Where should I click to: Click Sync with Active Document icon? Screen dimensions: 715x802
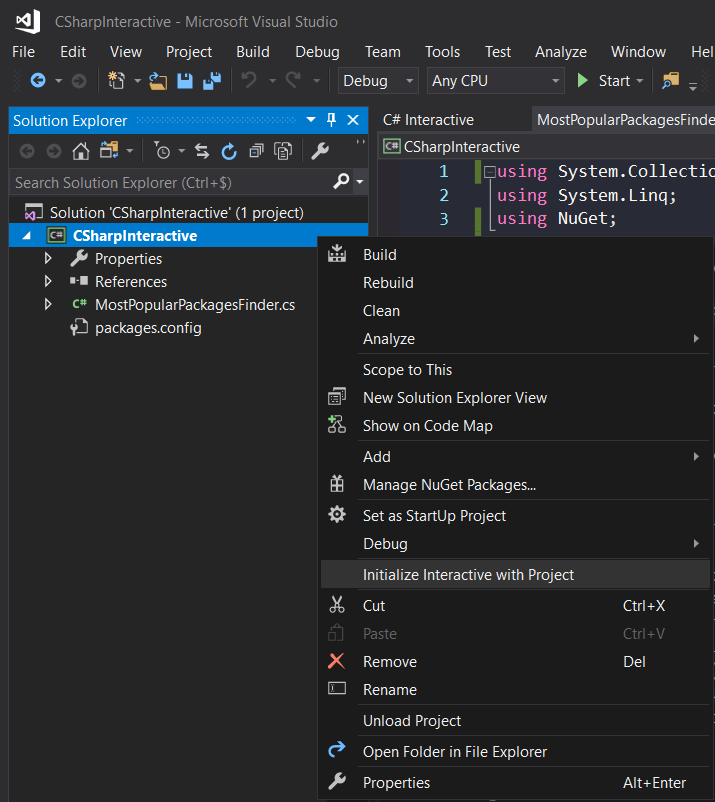point(202,151)
